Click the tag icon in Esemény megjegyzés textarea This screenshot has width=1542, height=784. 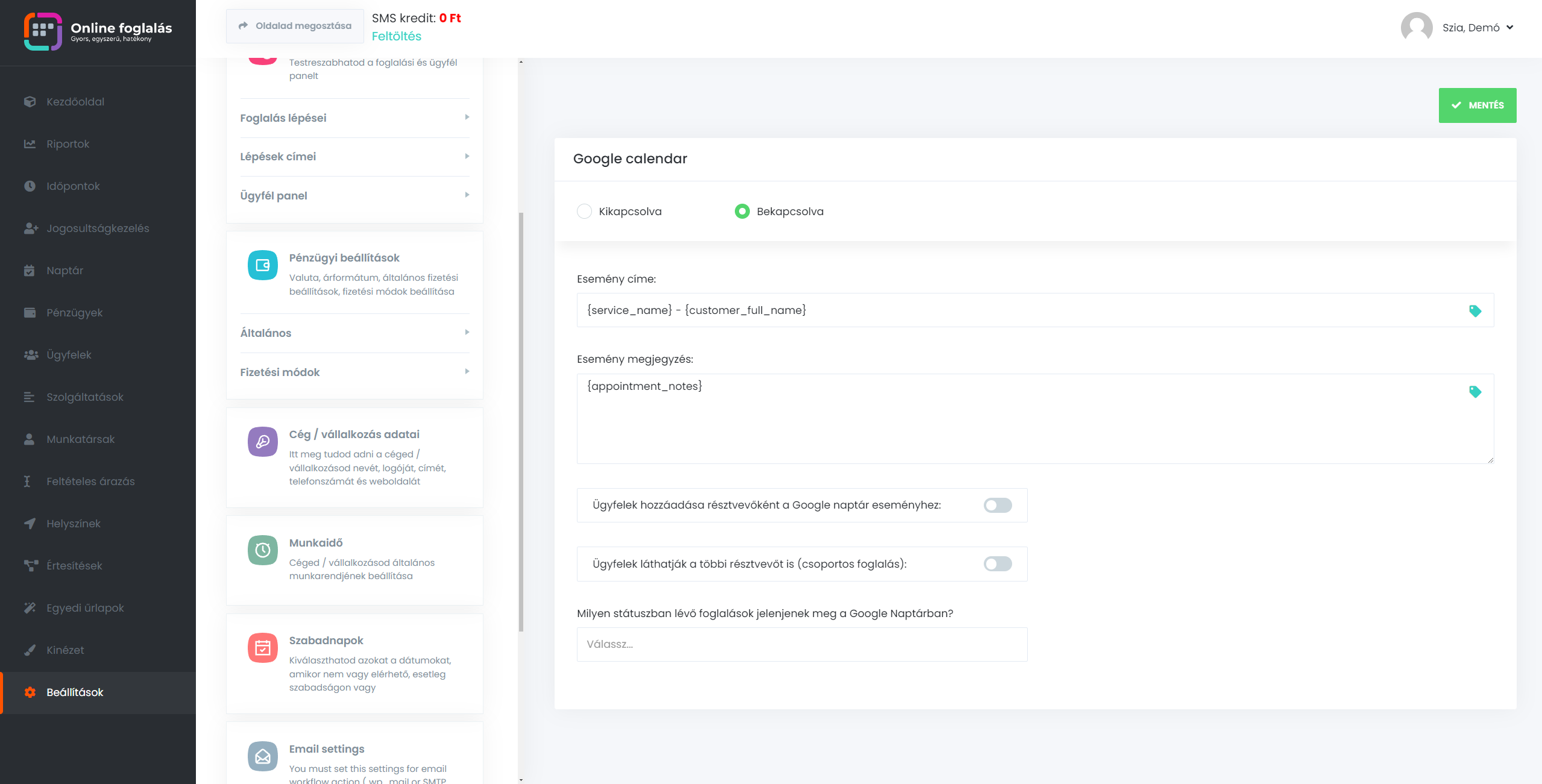point(1474,392)
